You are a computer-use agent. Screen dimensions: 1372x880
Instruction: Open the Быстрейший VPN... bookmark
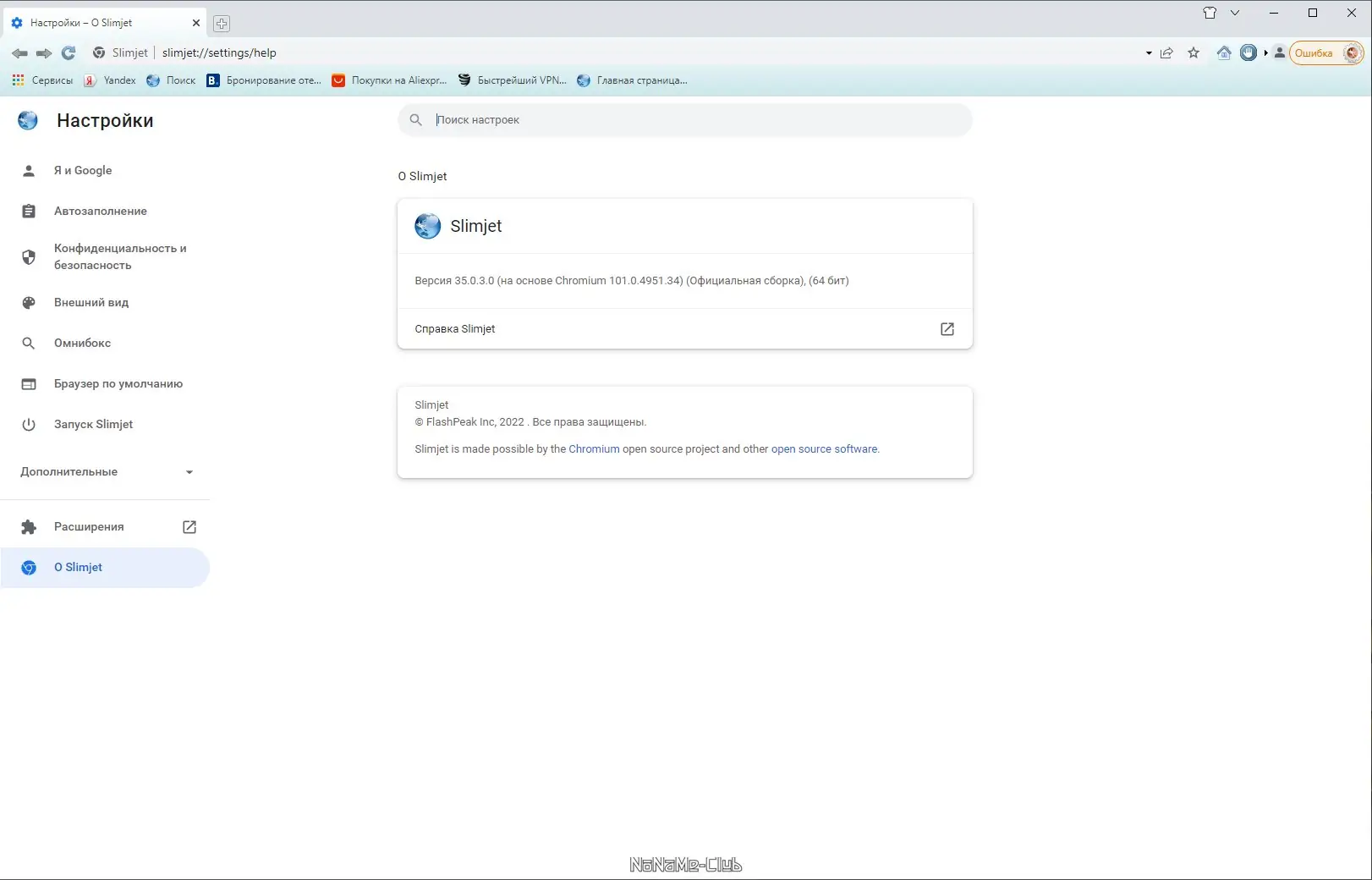(x=512, y=80)
